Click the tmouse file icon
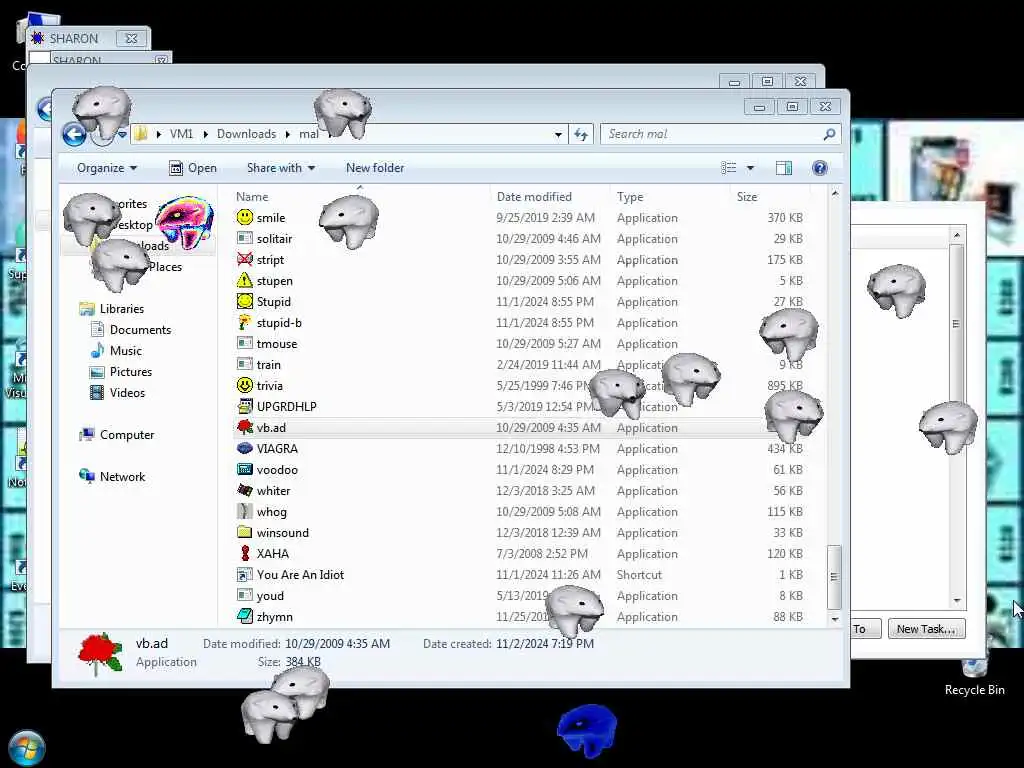1024x768 pixels. (x=245, y=343)
